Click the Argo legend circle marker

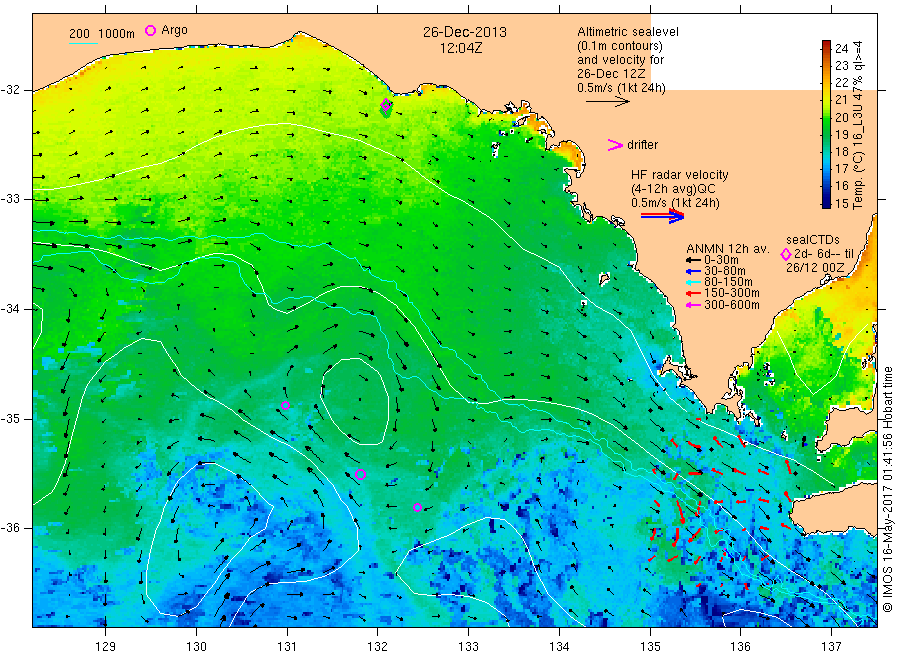(x=150, y=30)
